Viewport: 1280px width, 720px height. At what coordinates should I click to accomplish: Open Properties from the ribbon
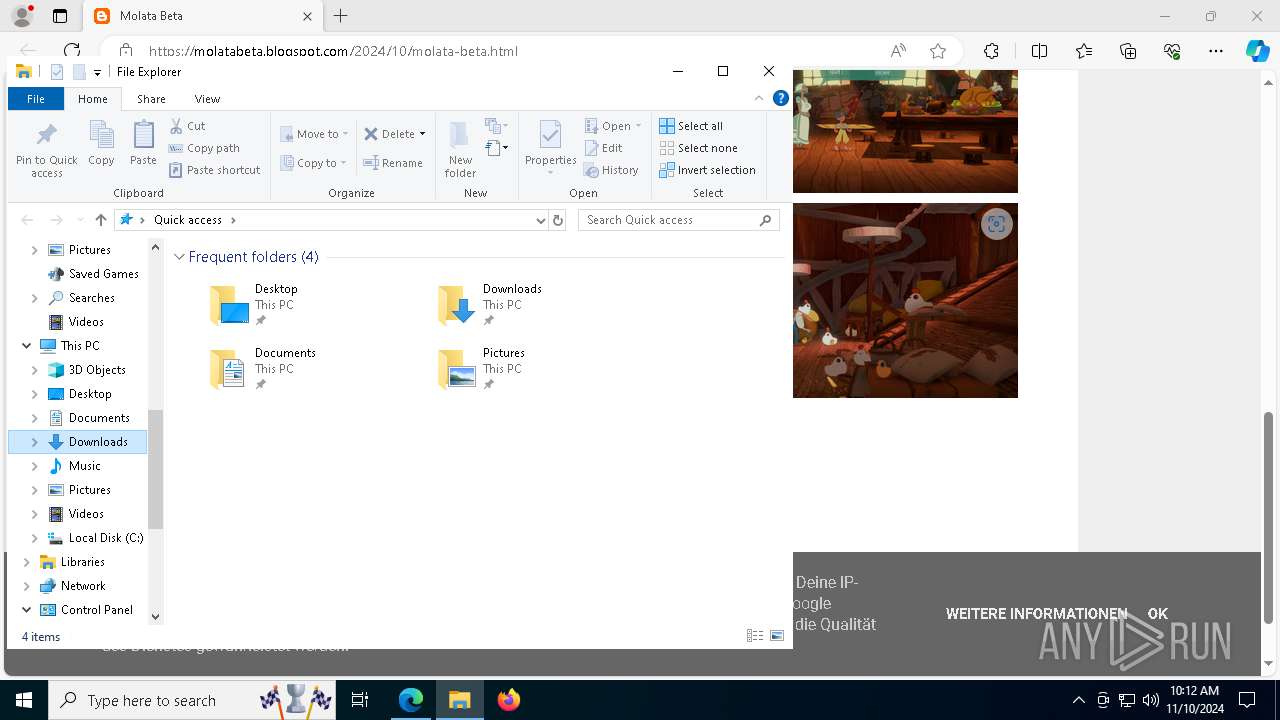click(x=551, y=146)
